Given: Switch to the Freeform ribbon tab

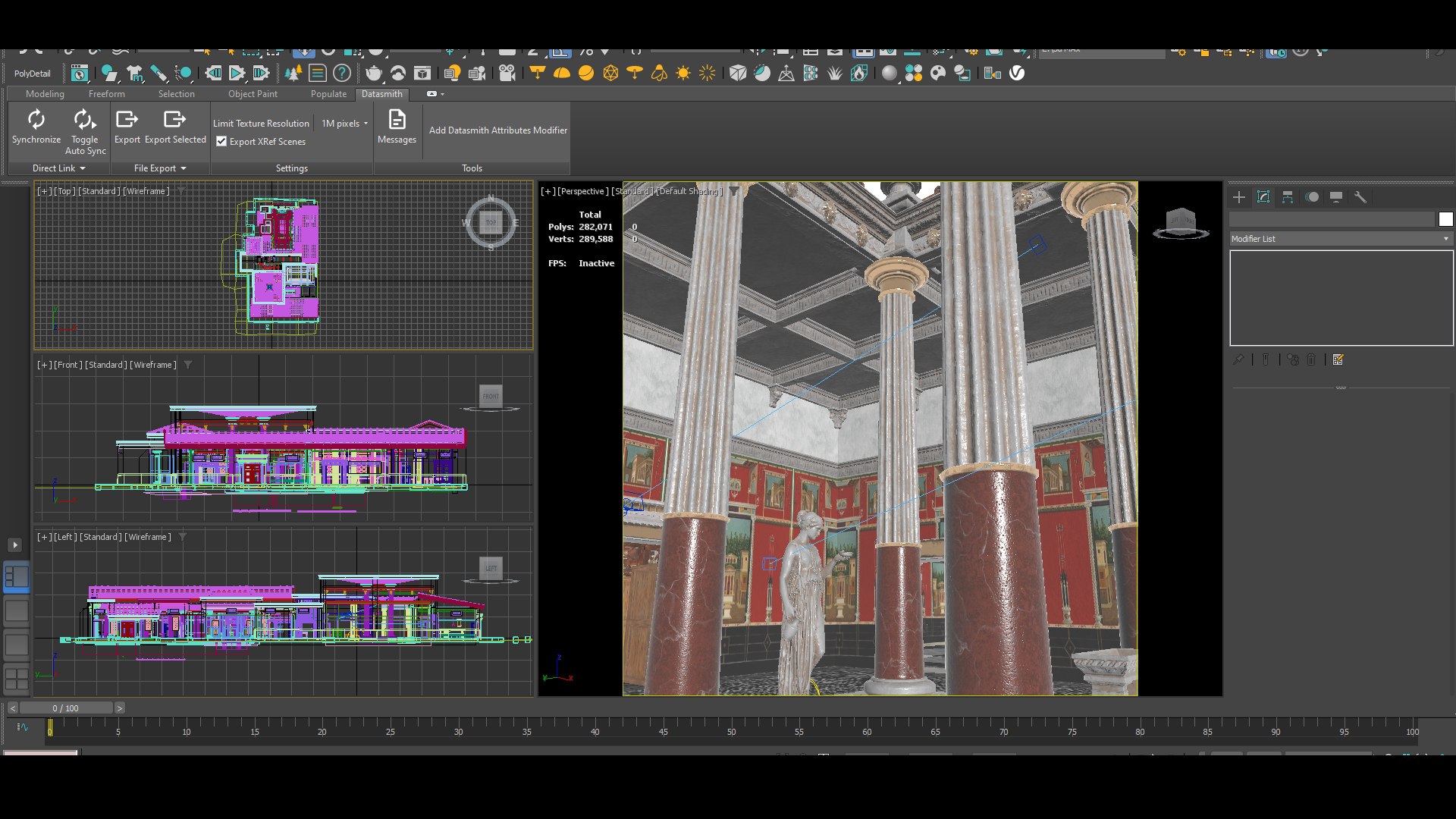Looking at the screenshot, I should coord(106,94).
